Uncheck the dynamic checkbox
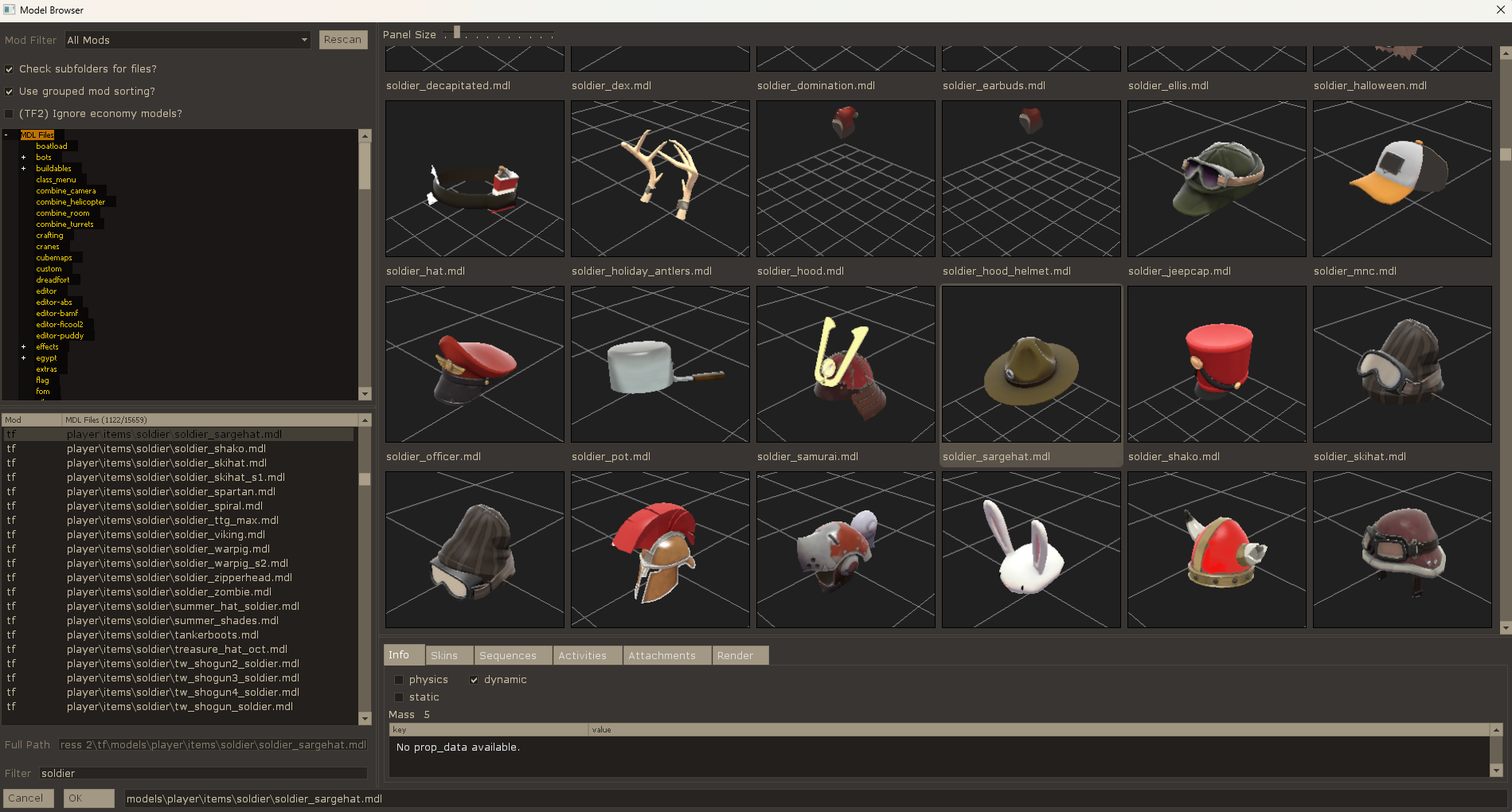The height and width of the screenshot is (812, 1512). tap(474, 680)
